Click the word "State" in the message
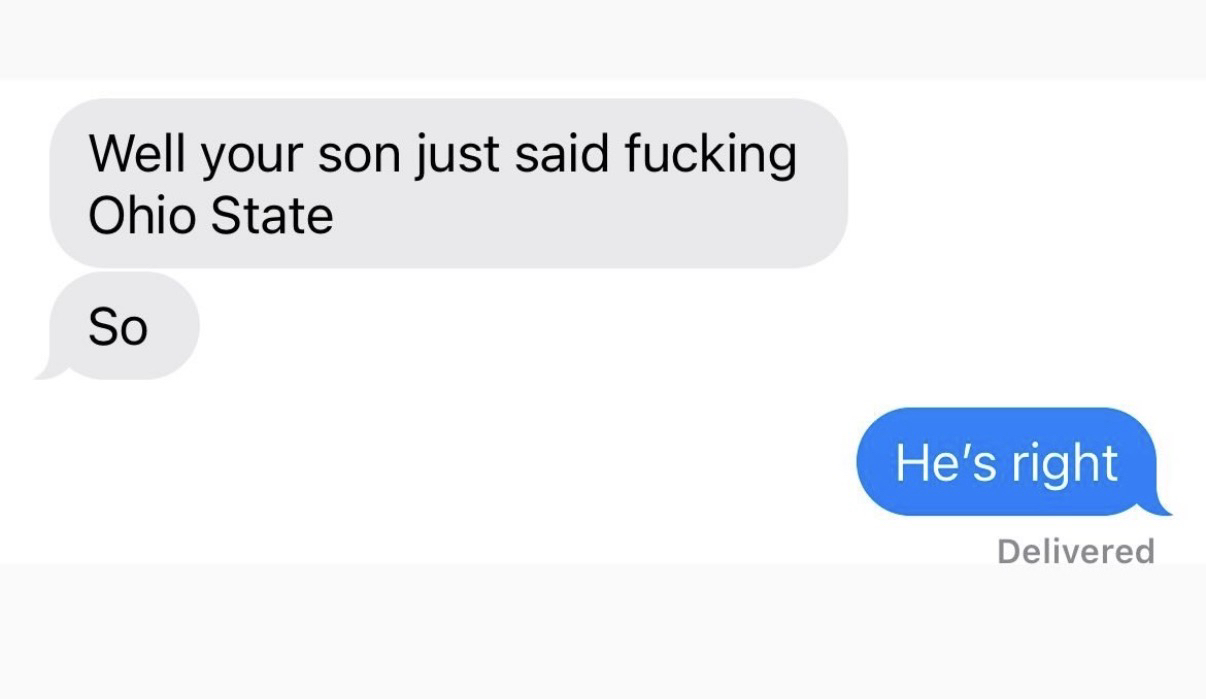Viewport: 1206px width, 699px height. pyautogui.click(x=270, y=214)
